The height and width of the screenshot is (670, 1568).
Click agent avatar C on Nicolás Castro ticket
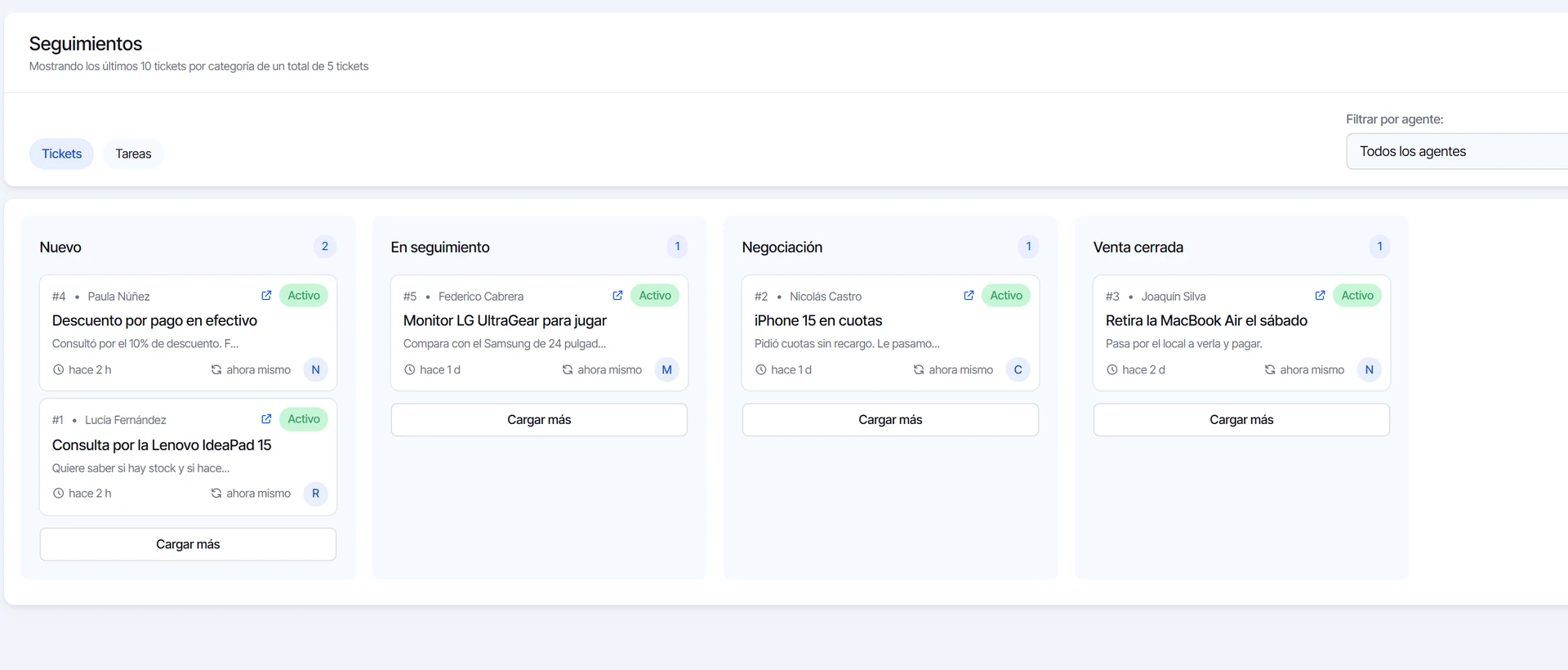[x=1018, y=370]
